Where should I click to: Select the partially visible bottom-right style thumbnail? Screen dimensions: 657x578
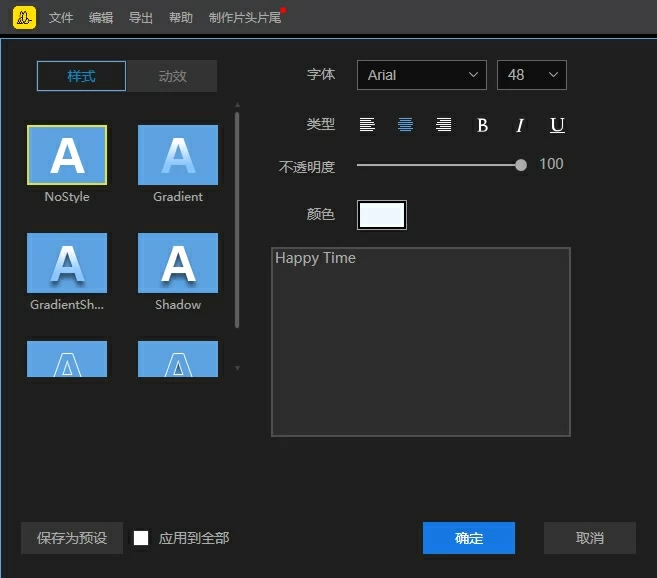(178, 359)
